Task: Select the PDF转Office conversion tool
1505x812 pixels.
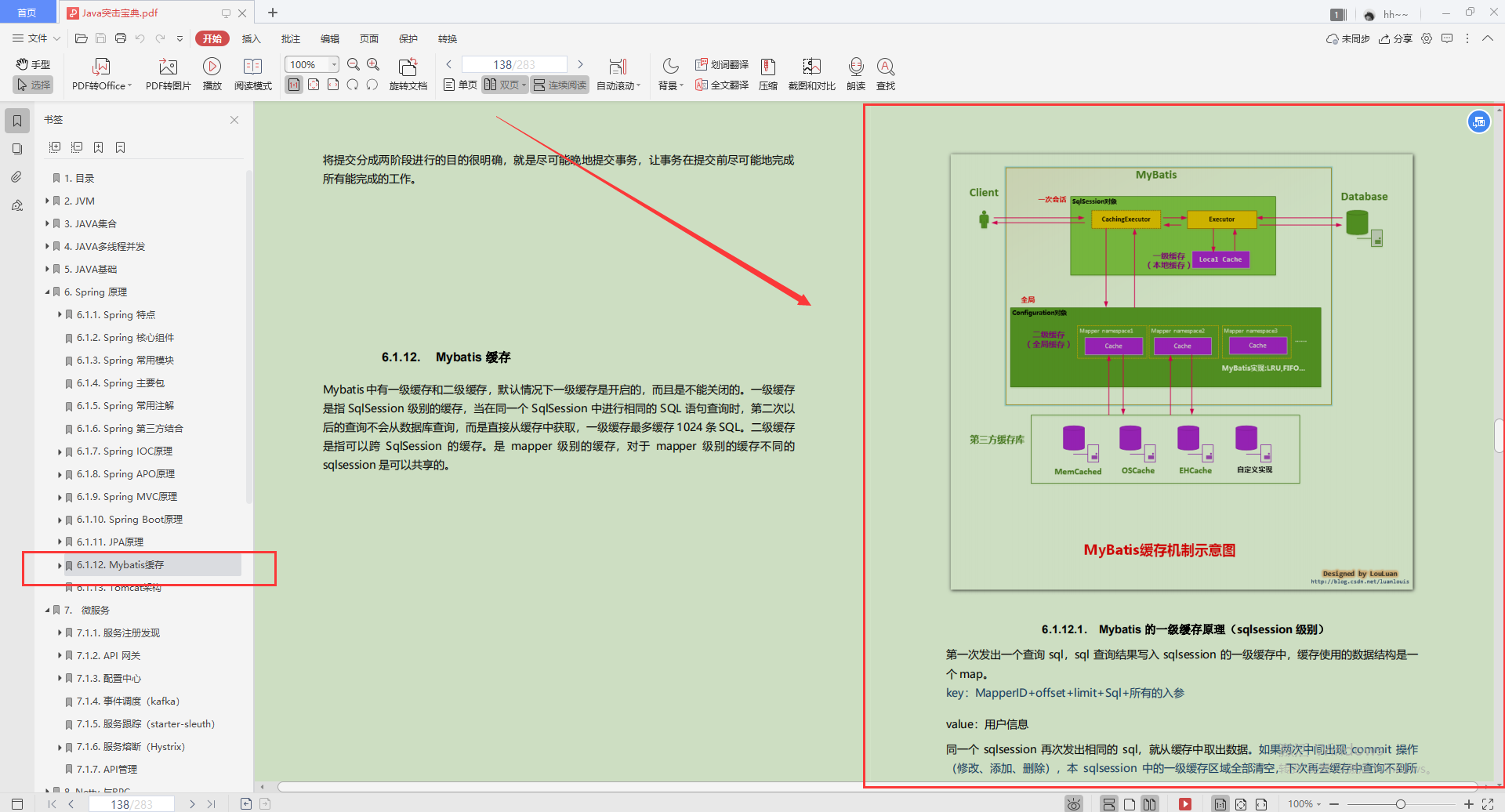Action: pyautogui.click(x=100, y=73)
